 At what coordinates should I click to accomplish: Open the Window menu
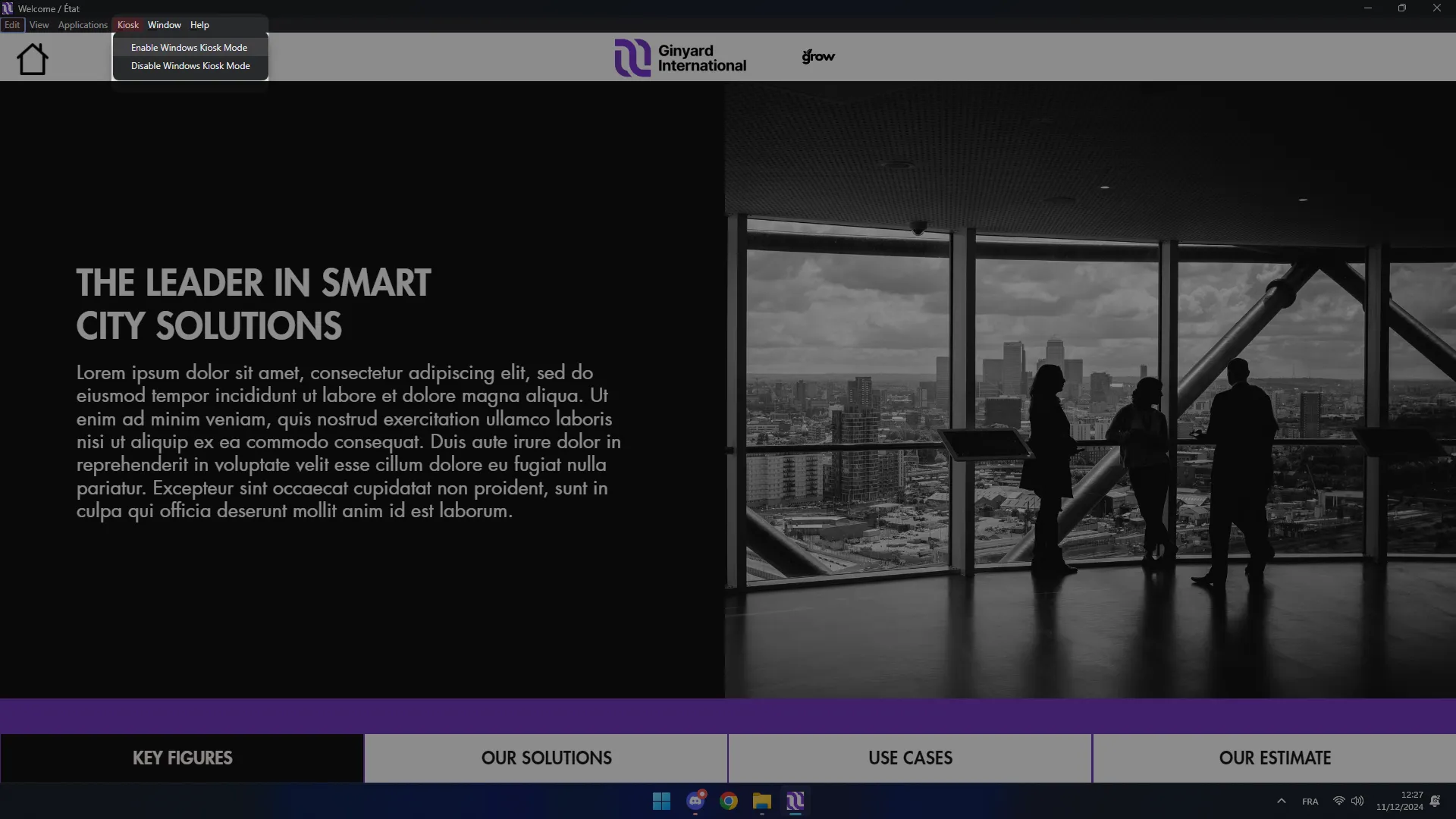164,25
